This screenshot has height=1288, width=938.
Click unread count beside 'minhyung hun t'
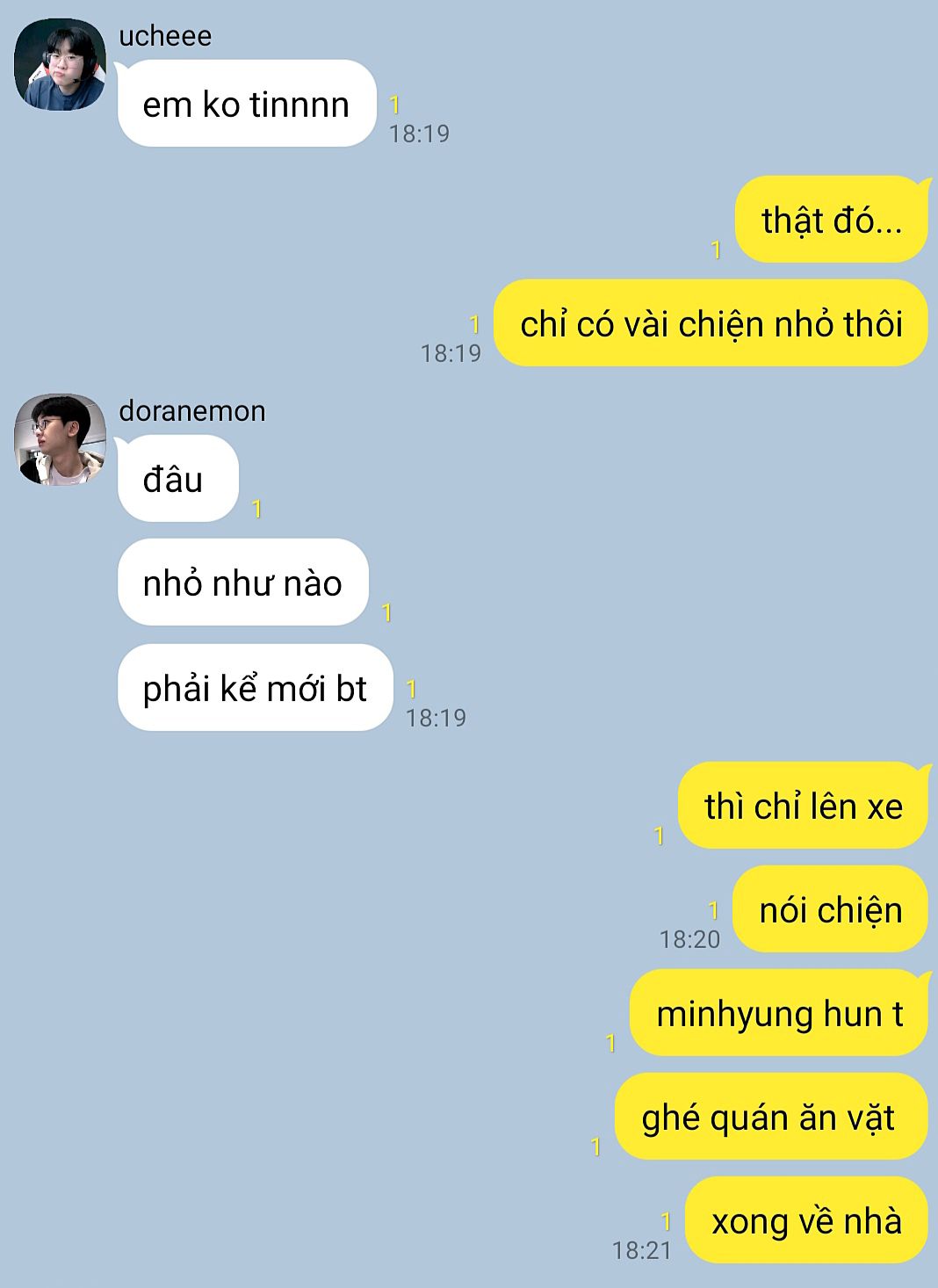coord(611,1043)
